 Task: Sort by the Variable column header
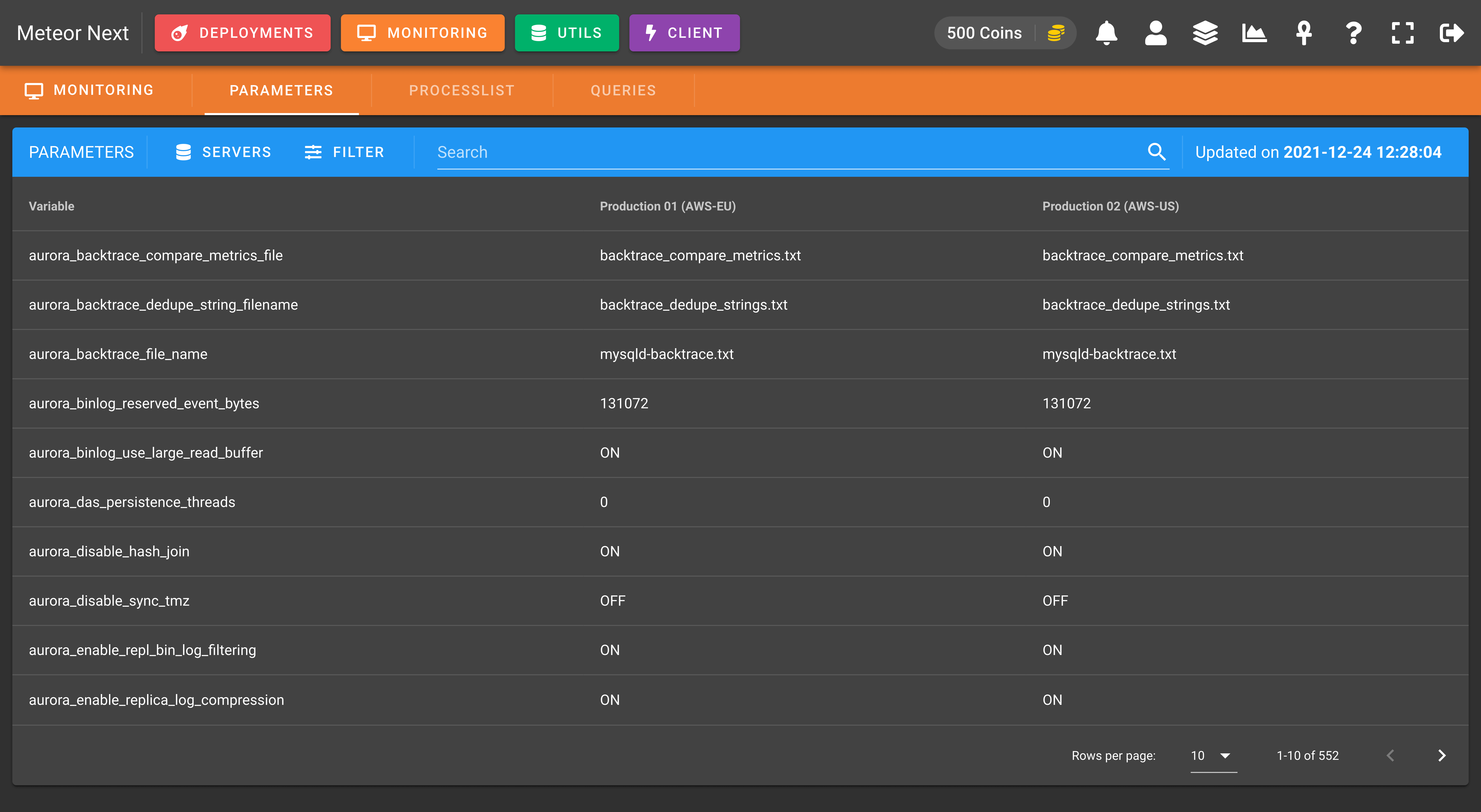coord(52,206)
